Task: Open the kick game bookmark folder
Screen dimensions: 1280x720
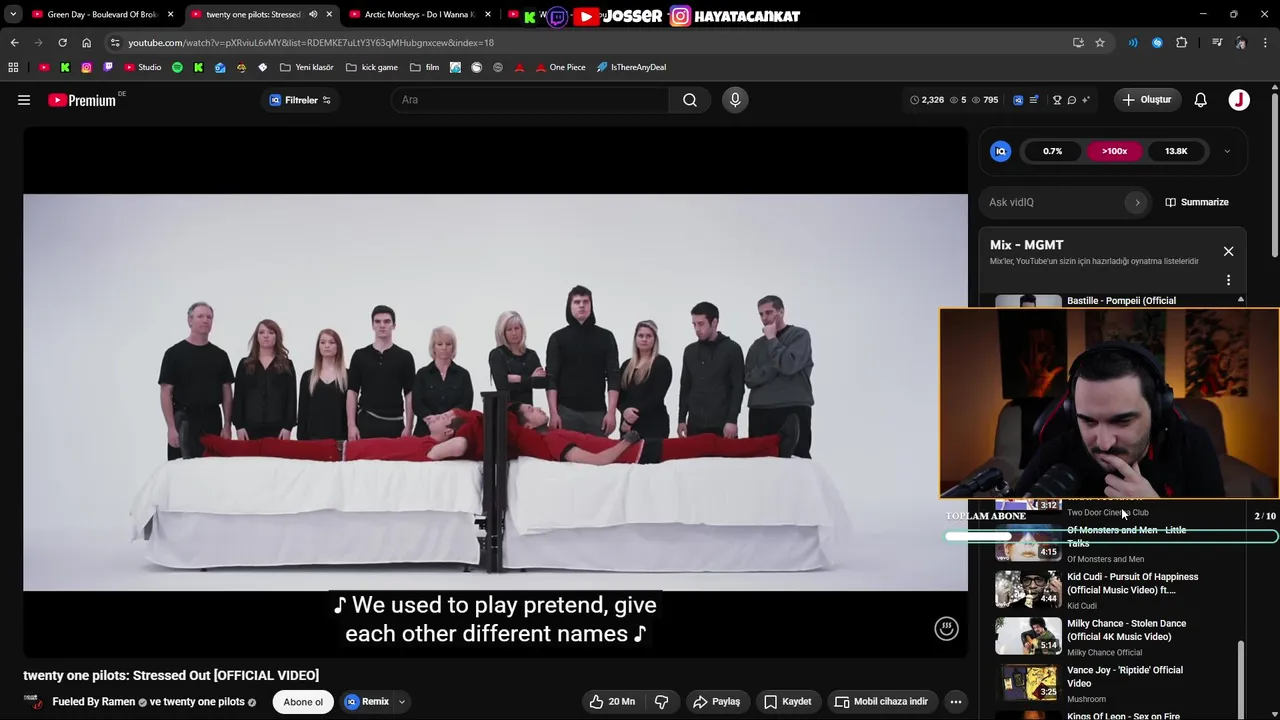Action: [372, 68]
